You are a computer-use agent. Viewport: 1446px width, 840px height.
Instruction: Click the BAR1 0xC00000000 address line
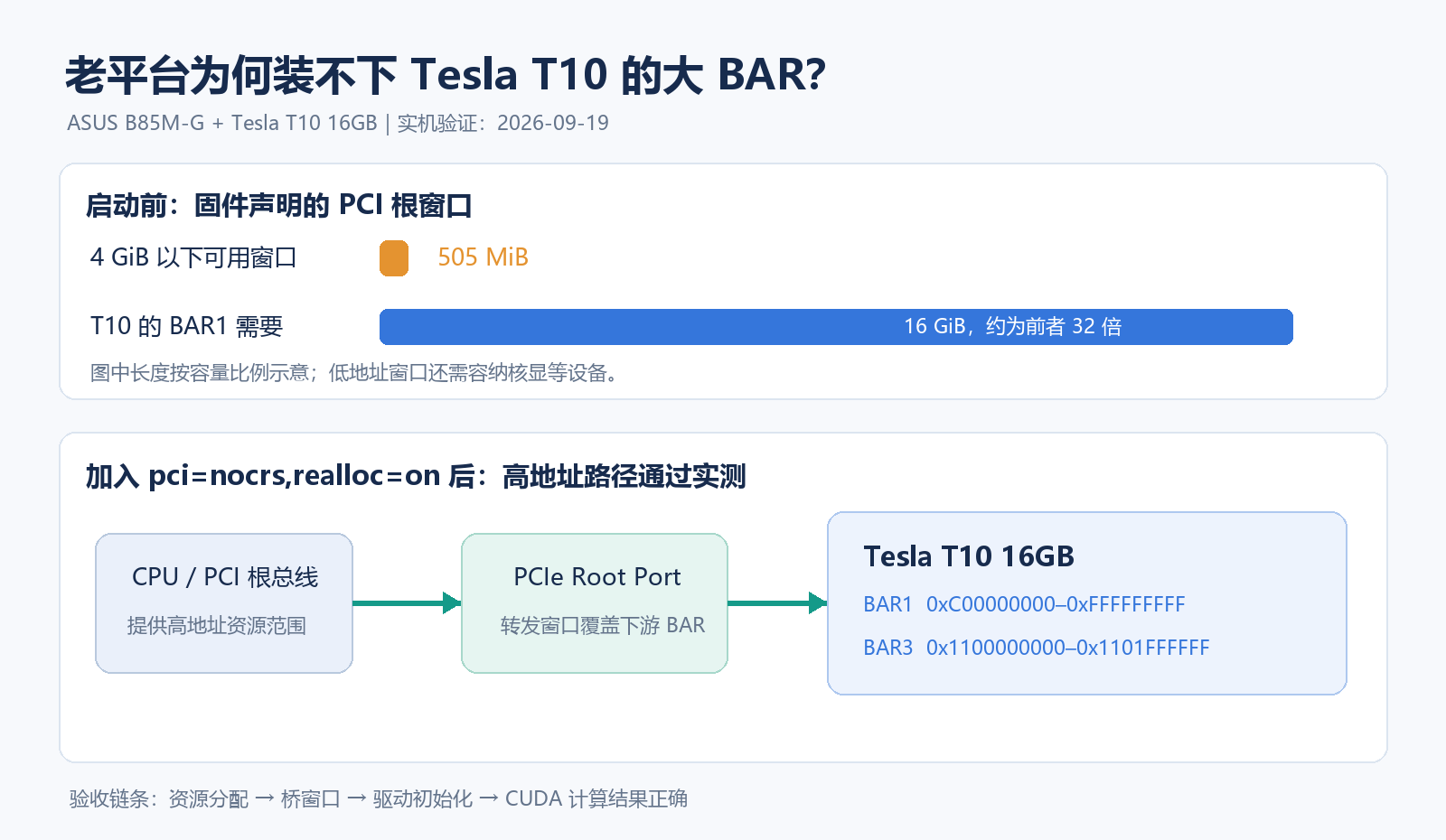(x=1024, y=604)
